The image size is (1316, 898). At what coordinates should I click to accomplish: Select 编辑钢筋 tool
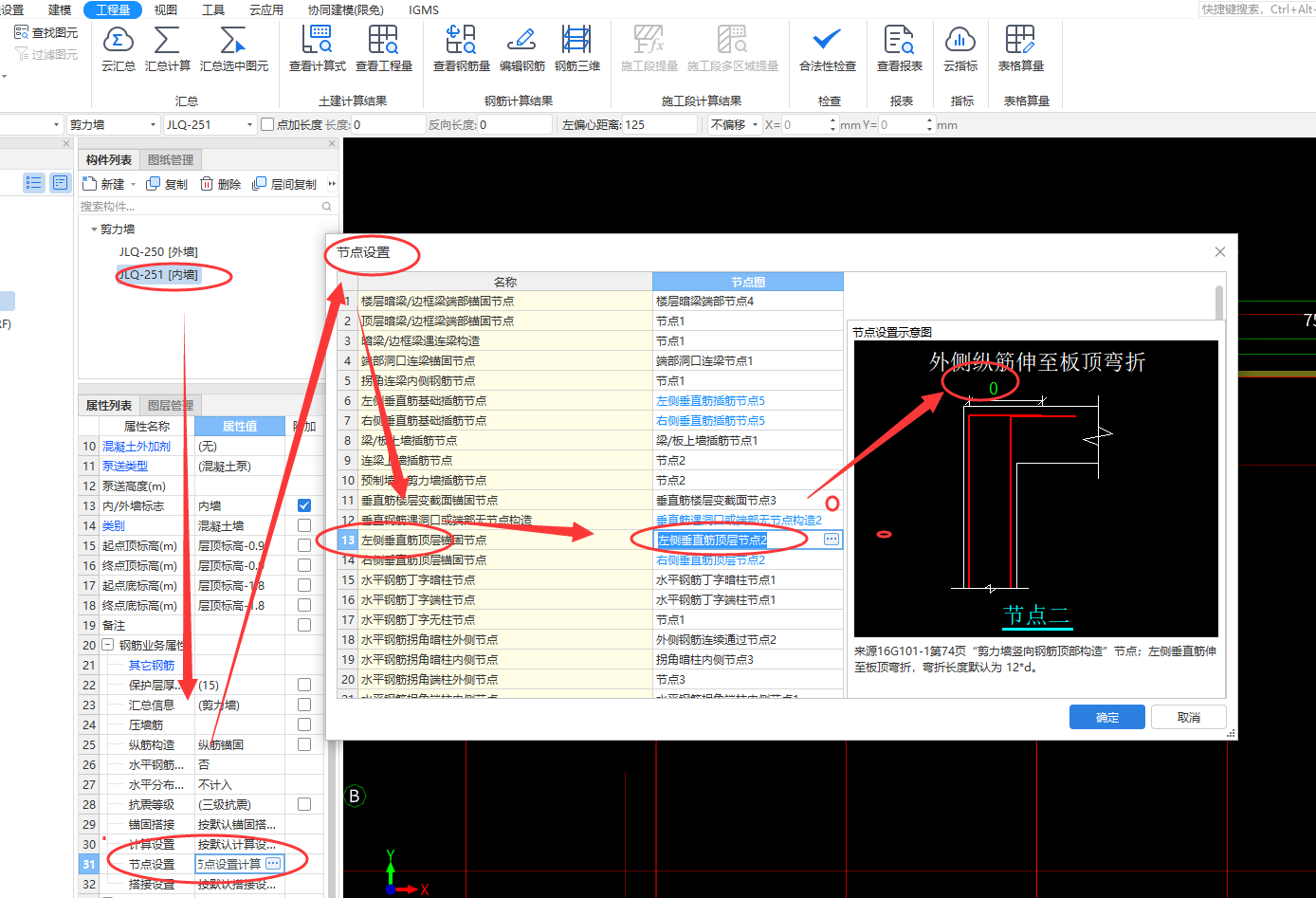(521, 48)
